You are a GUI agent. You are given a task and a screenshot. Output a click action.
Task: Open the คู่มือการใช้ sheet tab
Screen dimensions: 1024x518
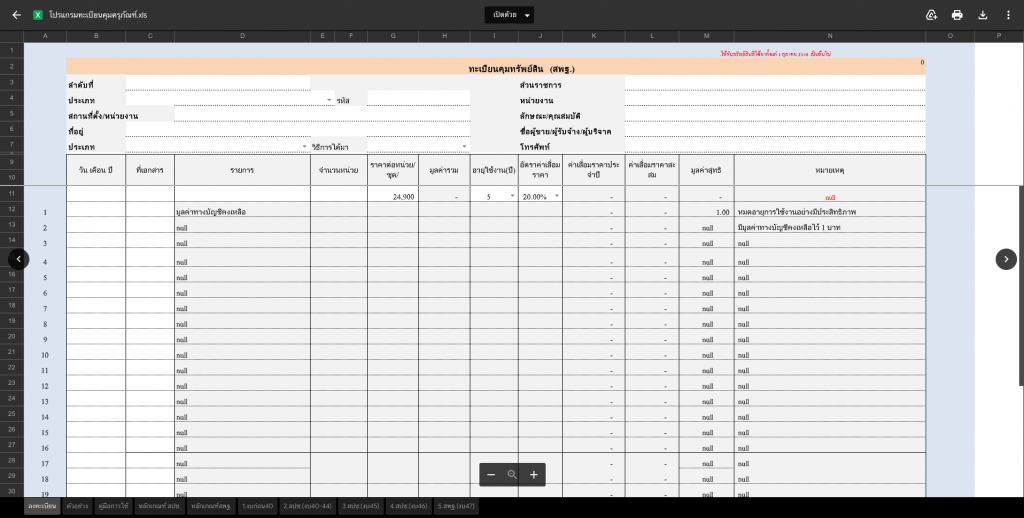[113, 506]
